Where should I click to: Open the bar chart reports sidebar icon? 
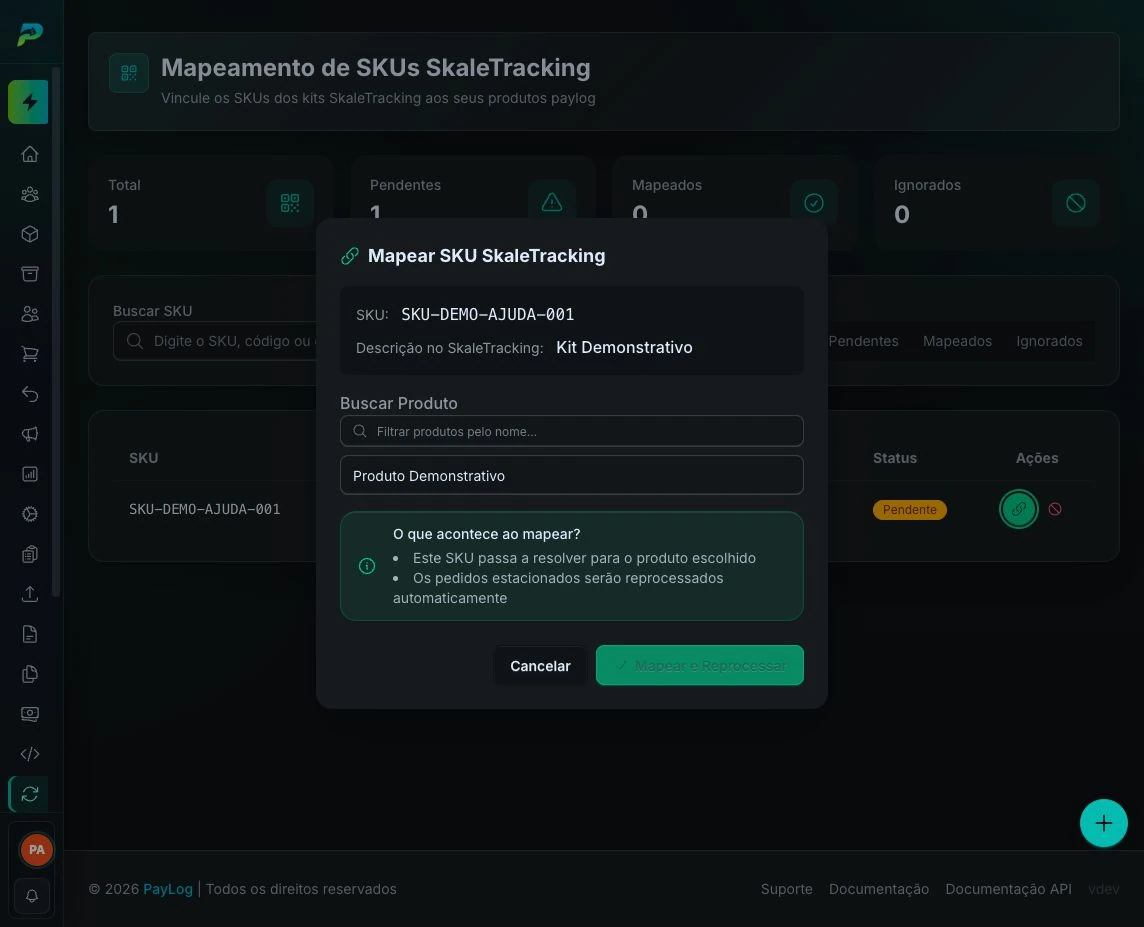(30, 474)
